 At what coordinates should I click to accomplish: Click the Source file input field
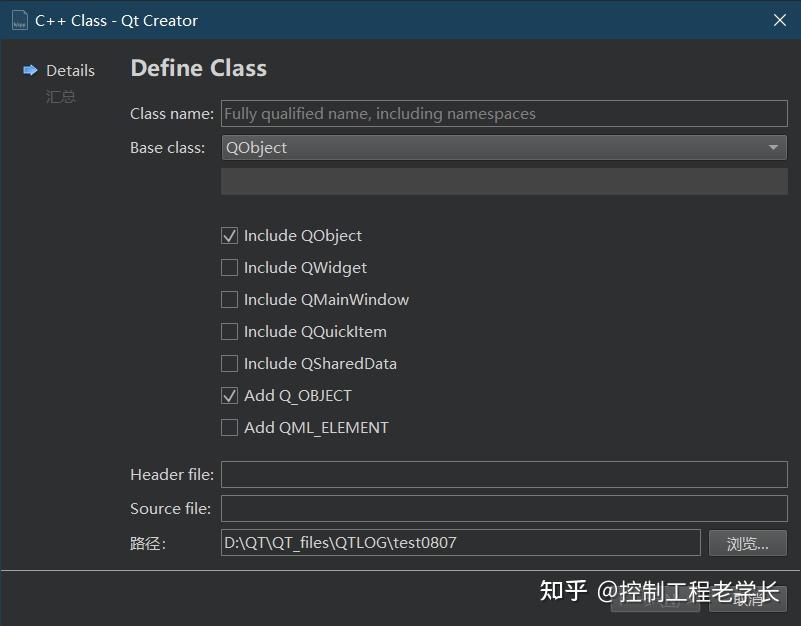pos(503,508)
